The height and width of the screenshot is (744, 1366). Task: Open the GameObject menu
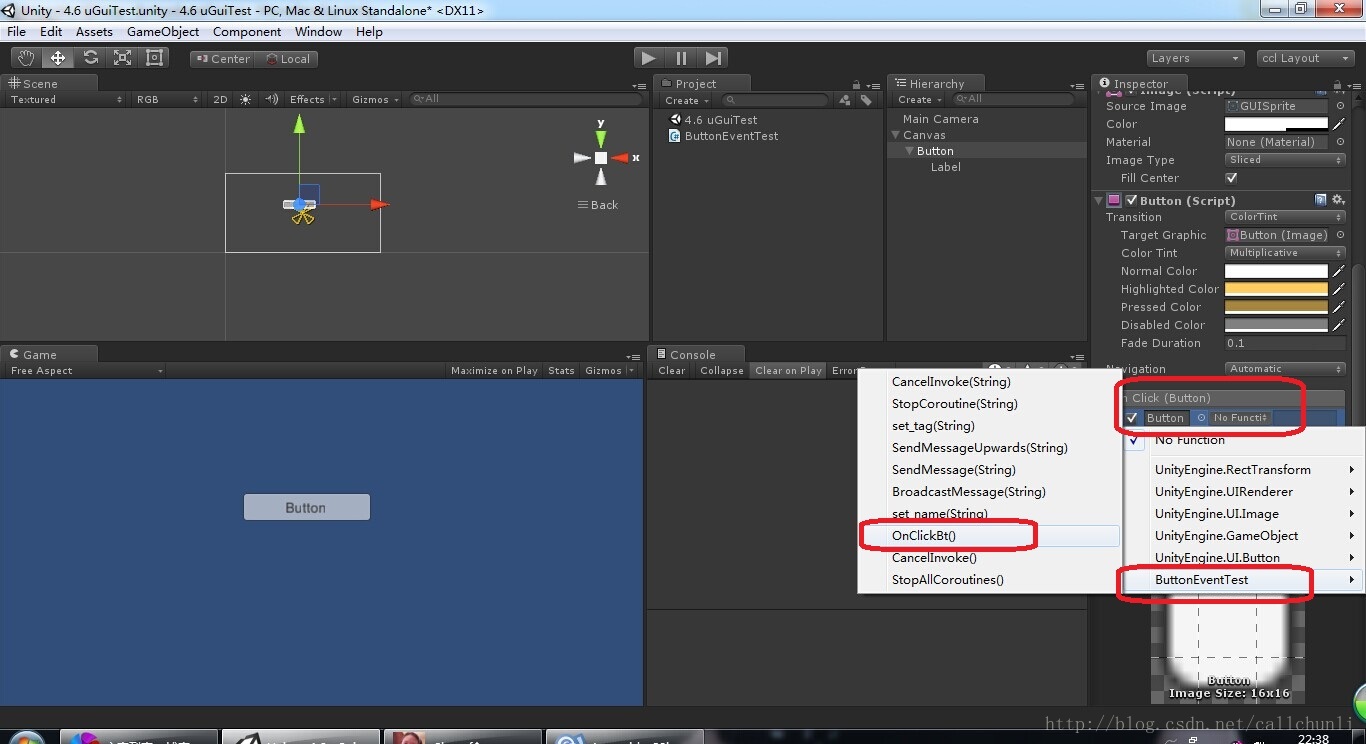(162, 31)
